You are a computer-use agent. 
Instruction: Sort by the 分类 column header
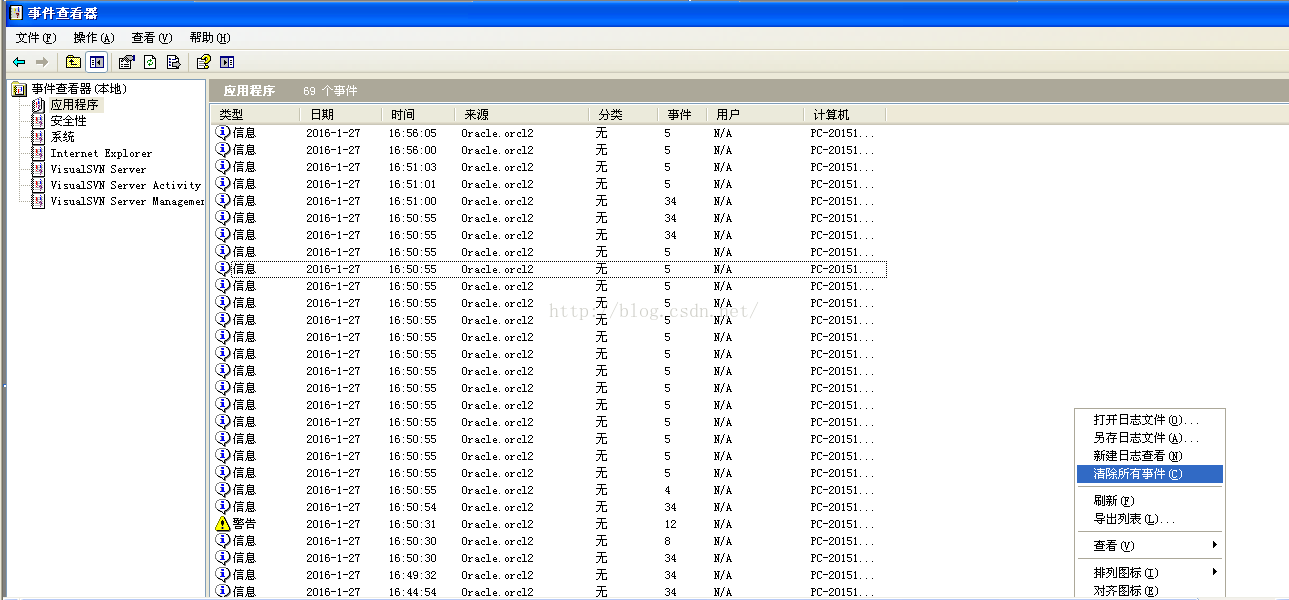pos(623,115)
